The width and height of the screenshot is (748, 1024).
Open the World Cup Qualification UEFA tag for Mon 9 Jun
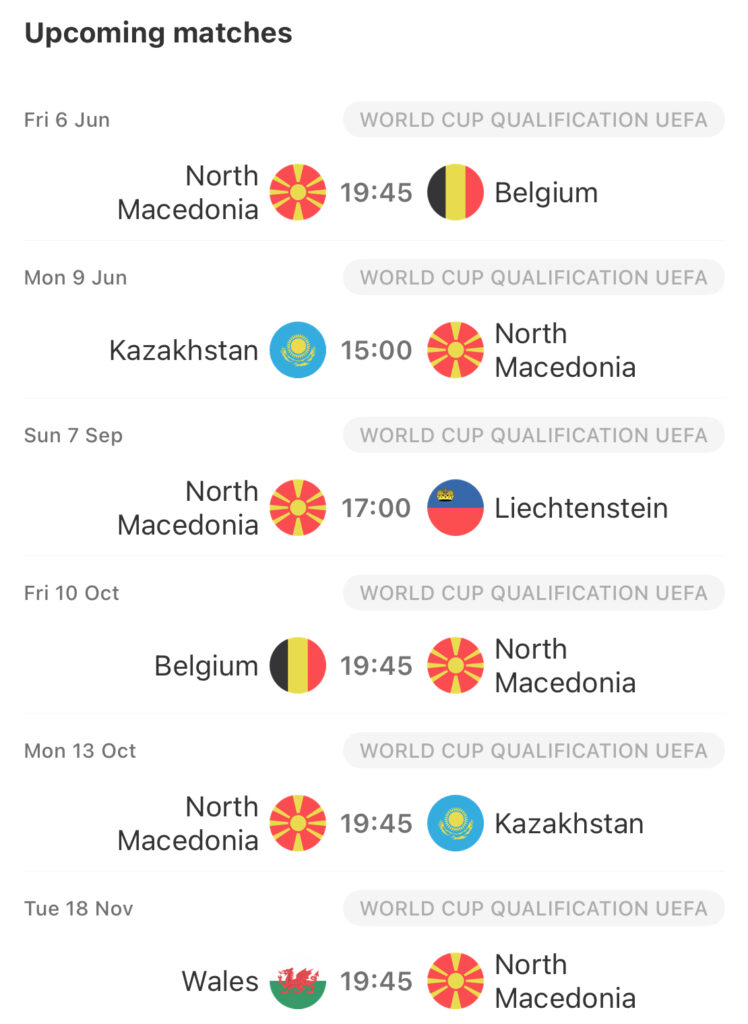pyautogui.click(x=534, y=278)
